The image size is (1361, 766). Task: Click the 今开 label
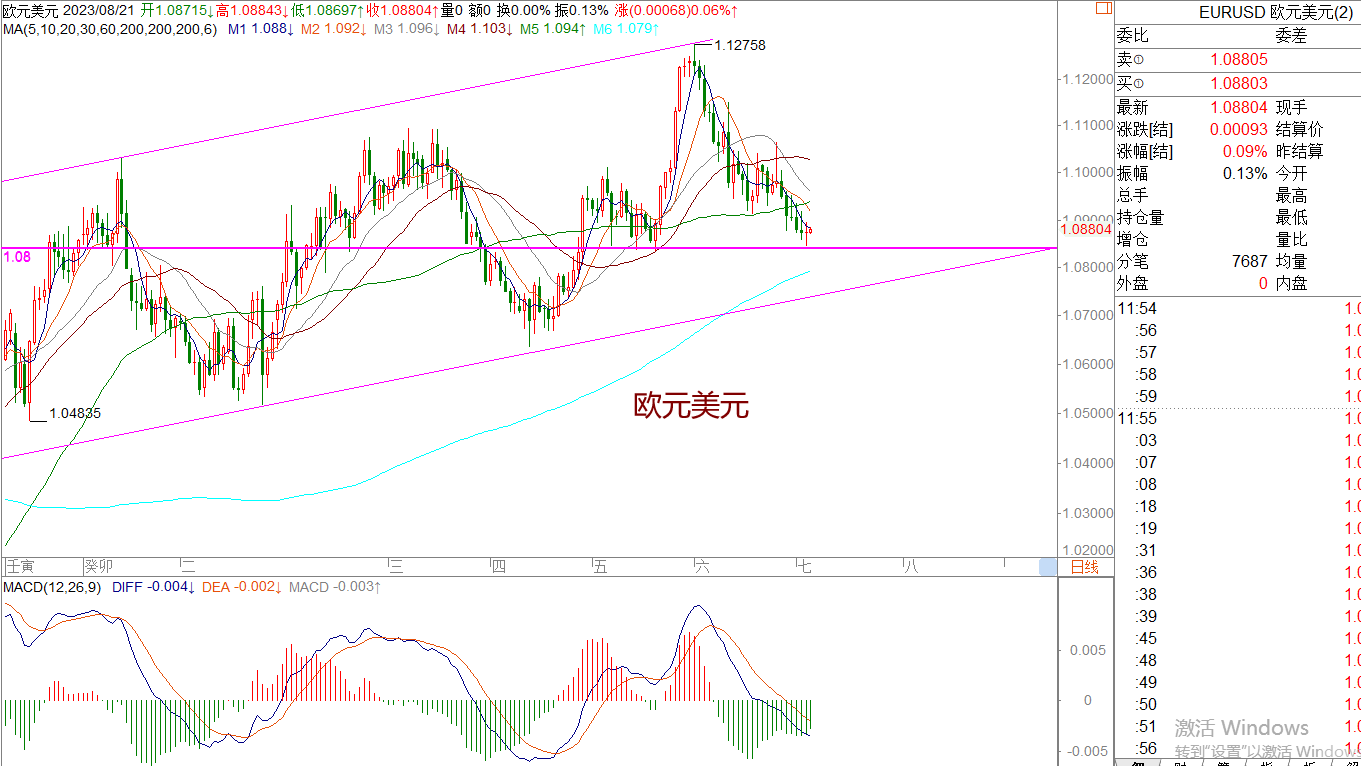1292,173
